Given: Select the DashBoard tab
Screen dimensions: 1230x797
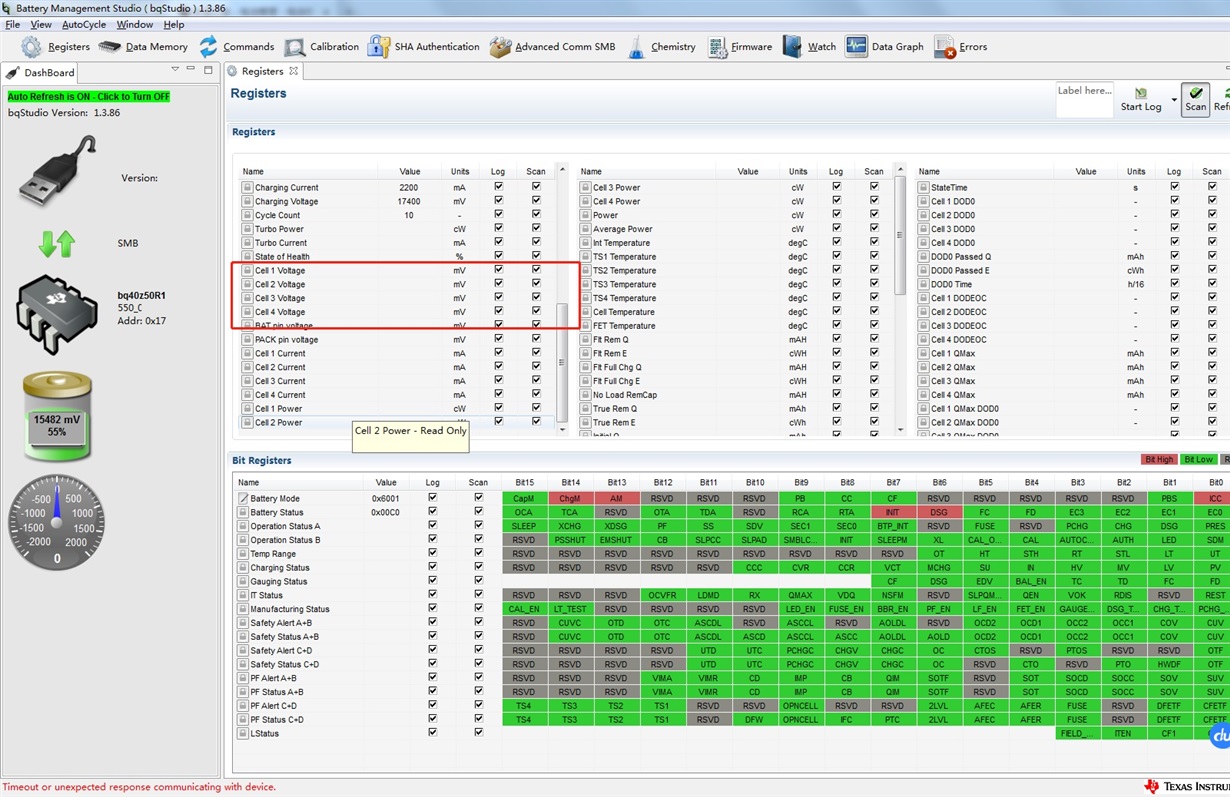Looking at the screenshot, I should [x=40, y=72].
